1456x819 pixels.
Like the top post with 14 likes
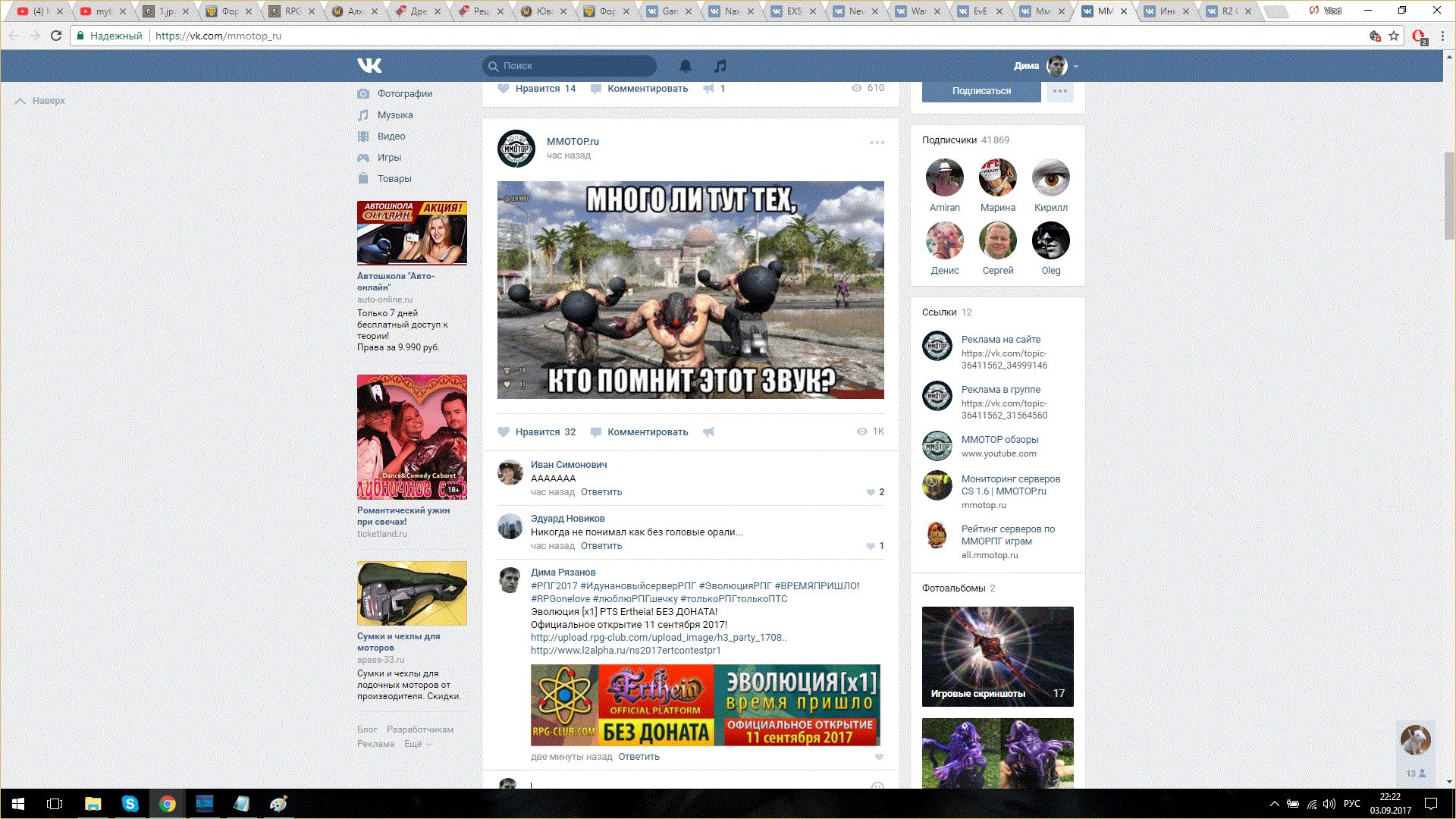pos(536,89)
